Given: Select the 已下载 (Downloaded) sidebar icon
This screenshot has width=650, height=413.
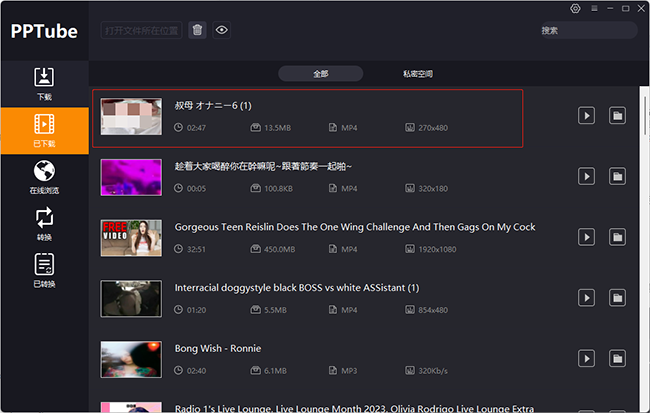Looking at the screenshot, I should click(x=44, y=129).
